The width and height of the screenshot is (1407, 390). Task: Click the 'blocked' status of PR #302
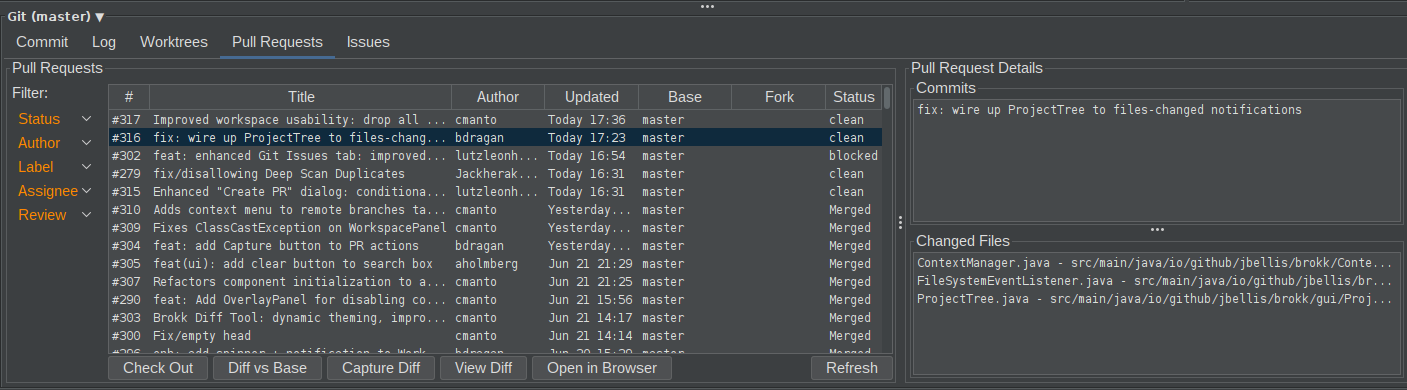pos(853,156)
